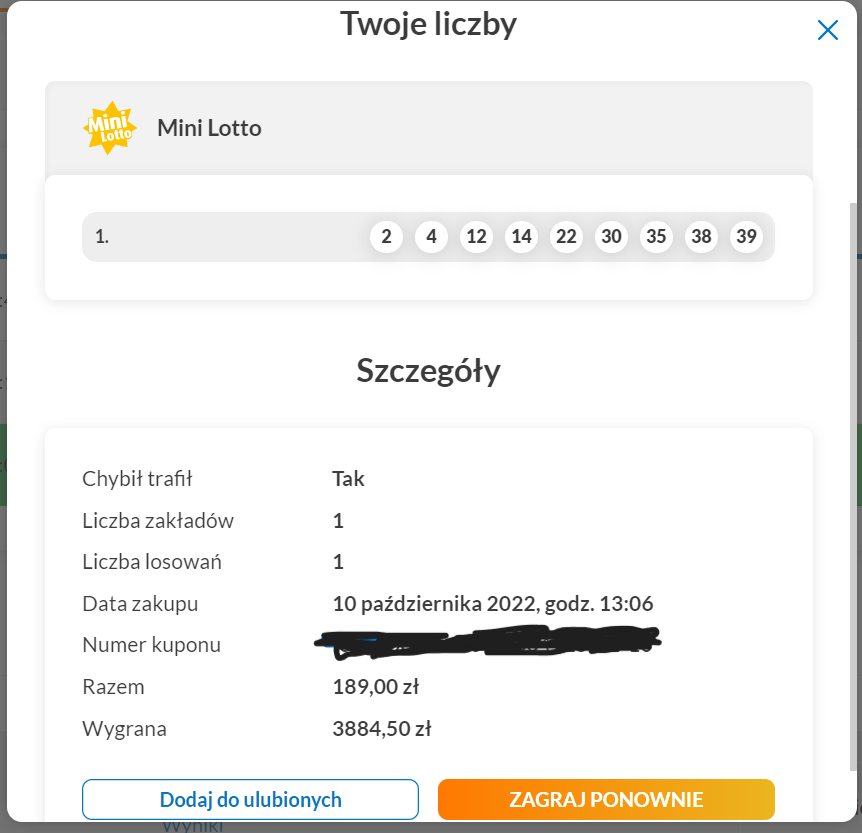Click the Mini Lotto game name text
The image size is (862, 833).
pyautogui.click(x=209, y=128)
